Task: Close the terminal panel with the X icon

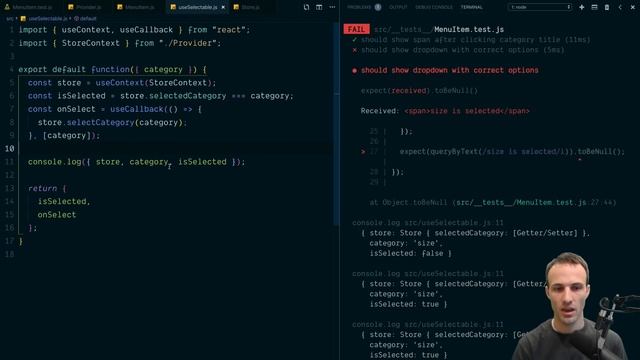Action: 633,7
